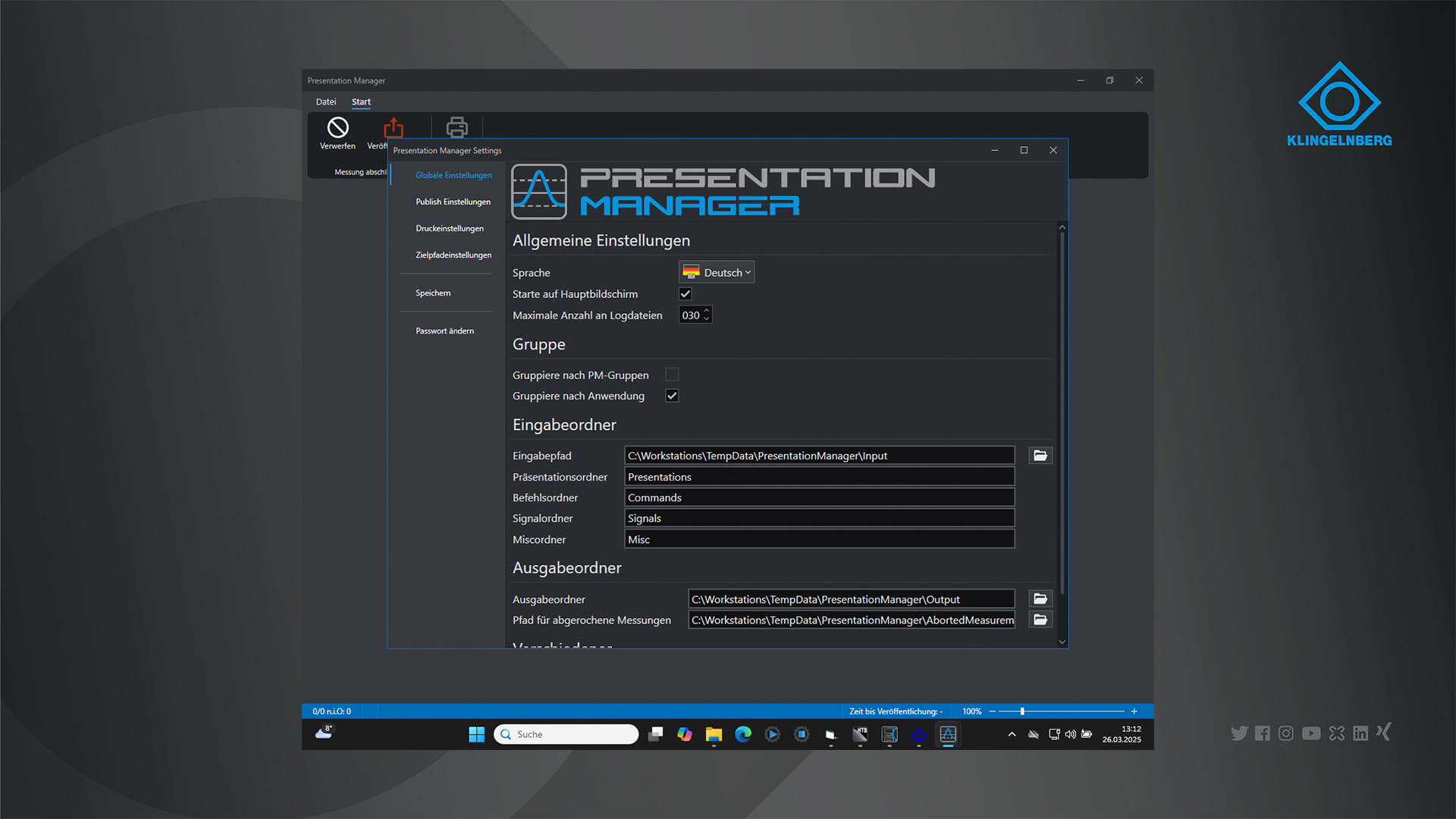Click network display icon in system tray
Screen dimensions: 1456x819
click(x=1053, y=734)
